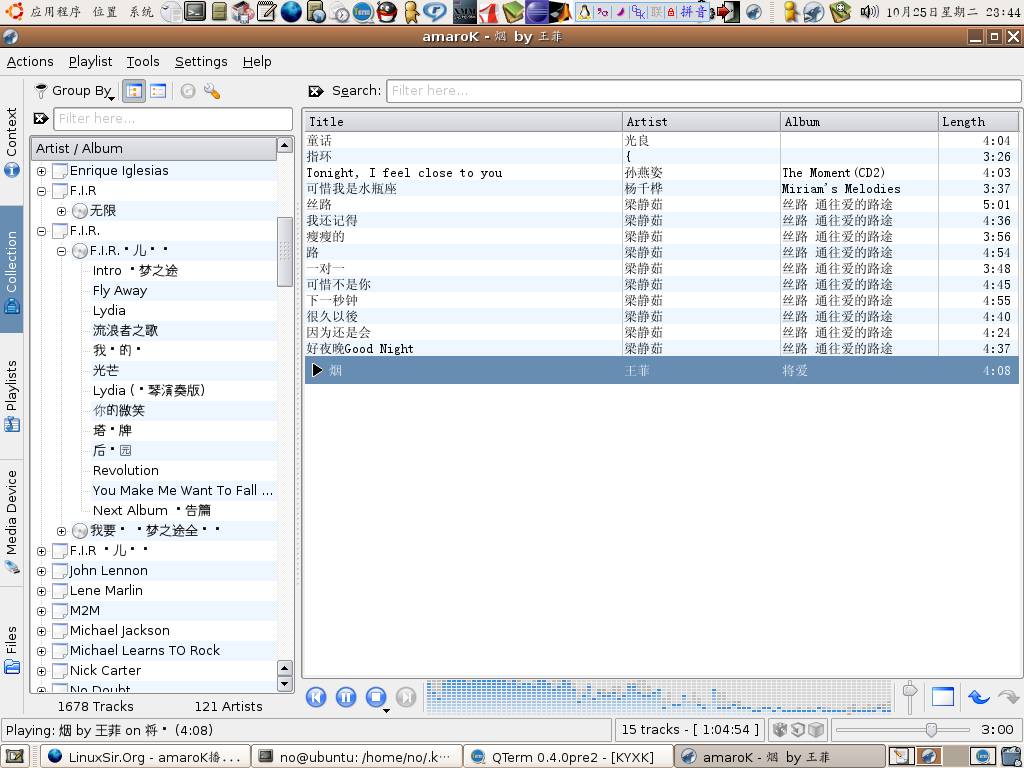Screen dimensions: 1024x768
Task: Expand the 无限 album node
Action: tap(61, 211)
